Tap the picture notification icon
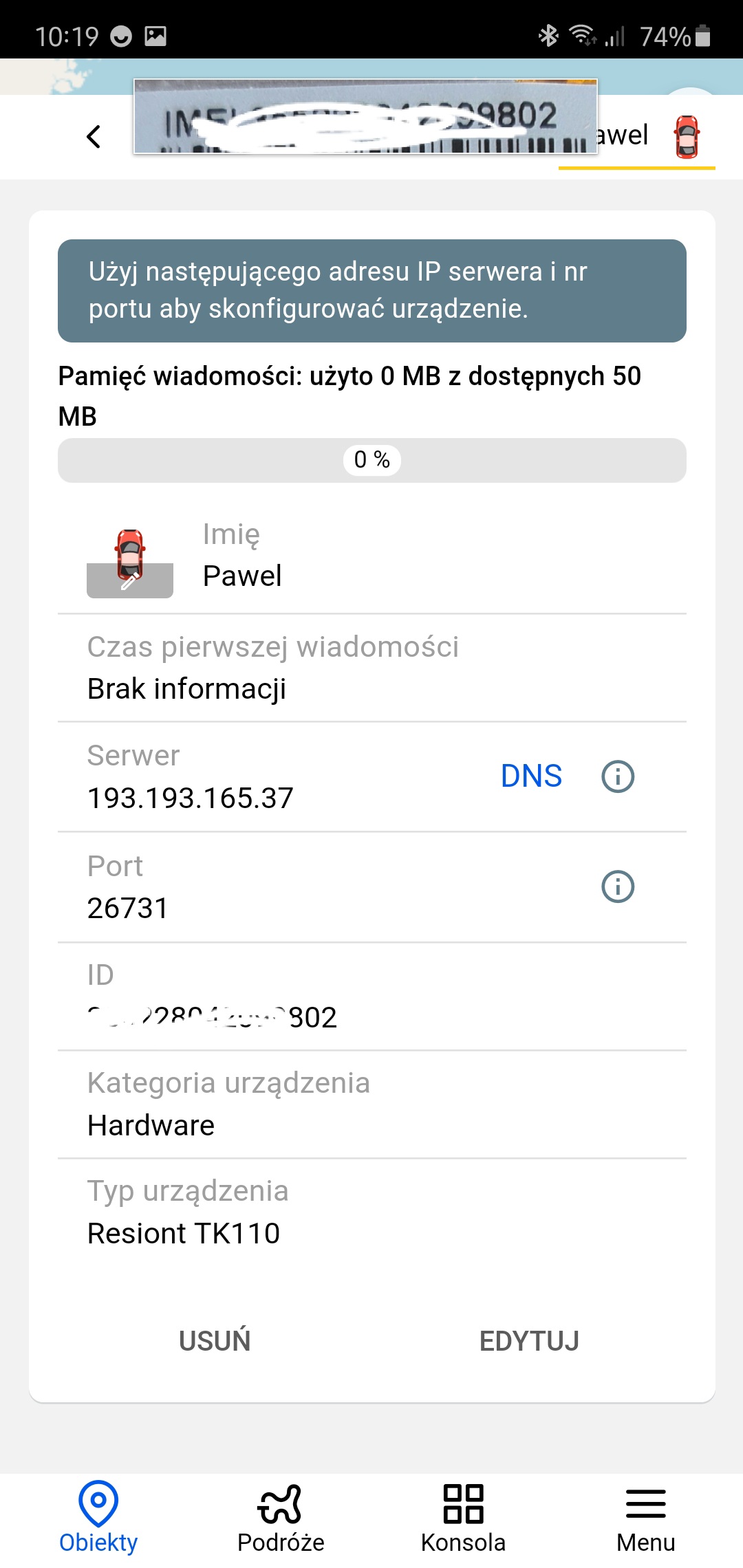This screenshot has width=743, height=1568. (155, 36)
